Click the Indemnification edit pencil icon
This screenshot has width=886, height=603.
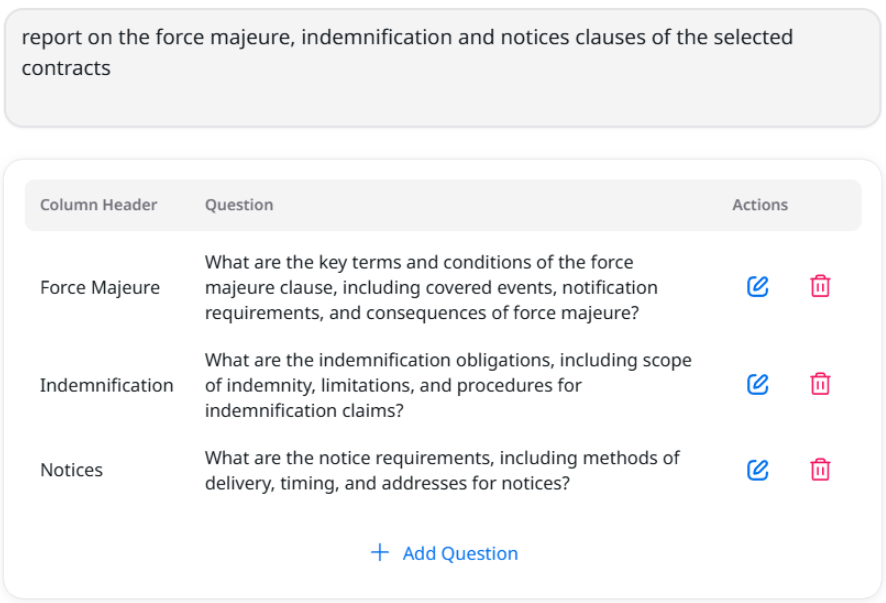[x=758, y=384]
